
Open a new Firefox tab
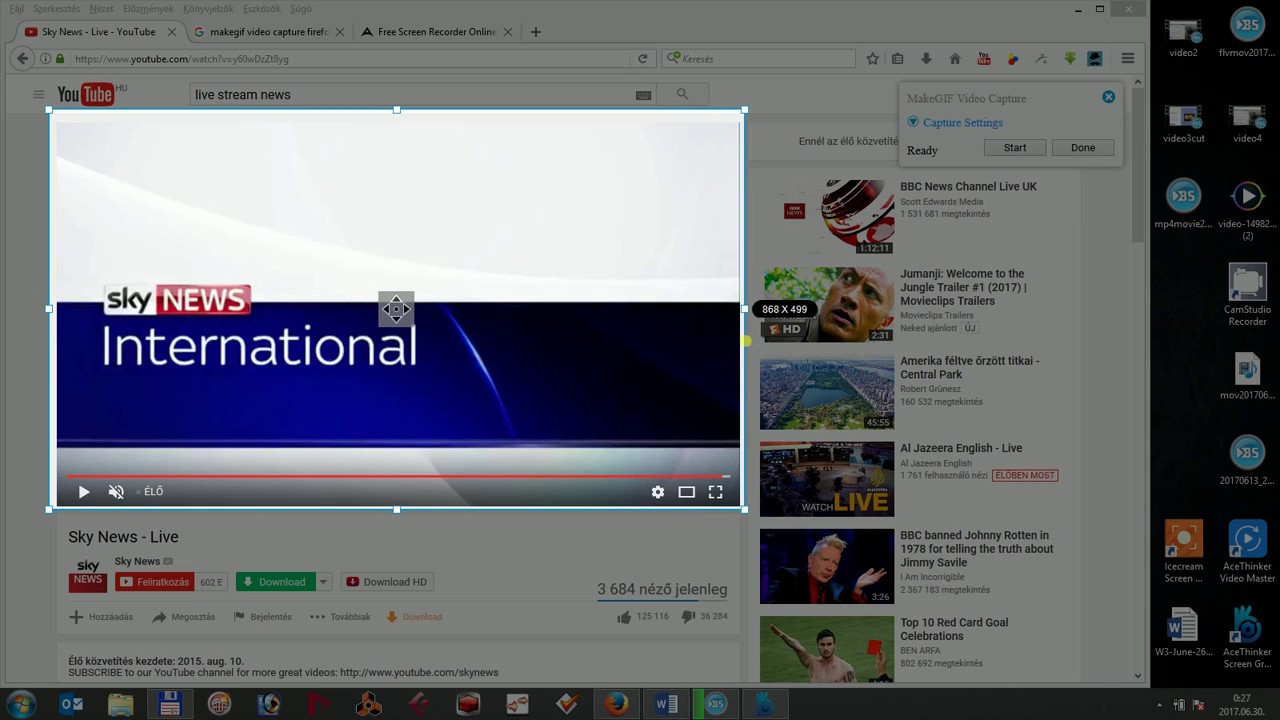(x=535, y=32)
